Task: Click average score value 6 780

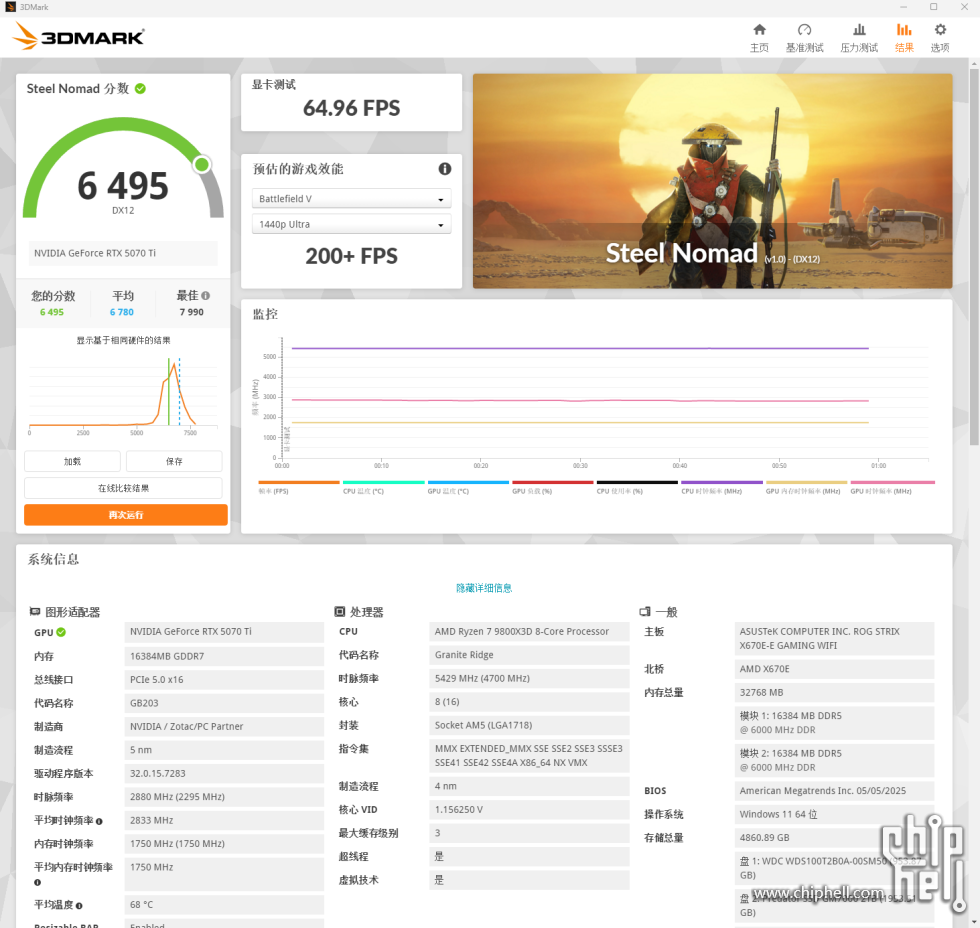Action: [122, 312]
